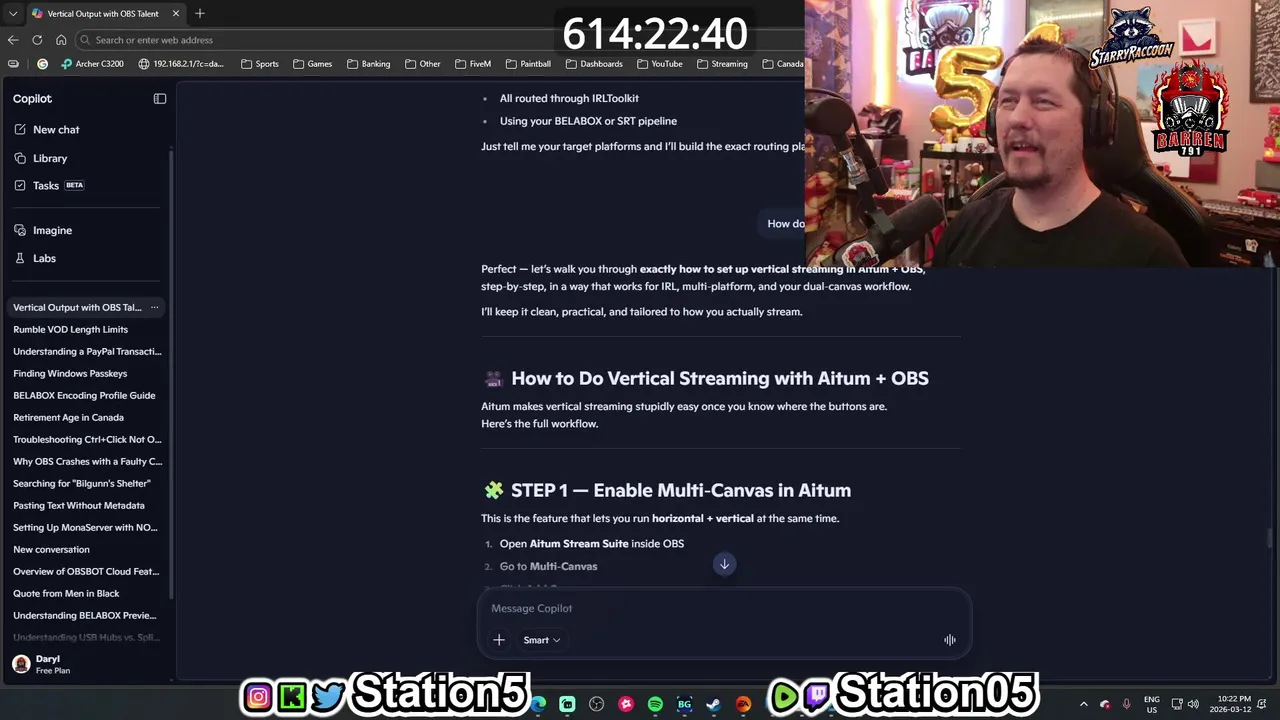Viewport: 1280px width, 720px height.
Task: Go to browser home page
Action: point(61,40)
